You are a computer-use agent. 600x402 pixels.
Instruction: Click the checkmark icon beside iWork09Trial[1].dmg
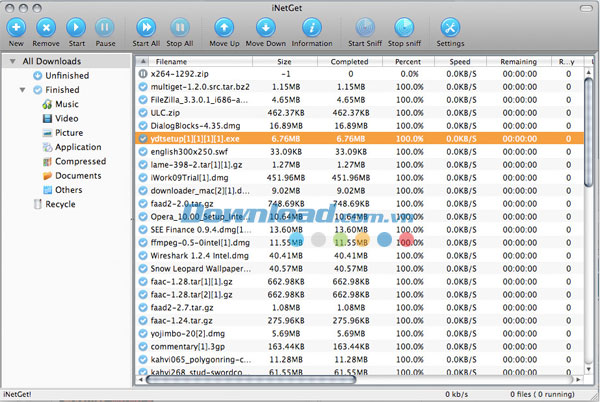pyautogui.click(x=143, y=178)
